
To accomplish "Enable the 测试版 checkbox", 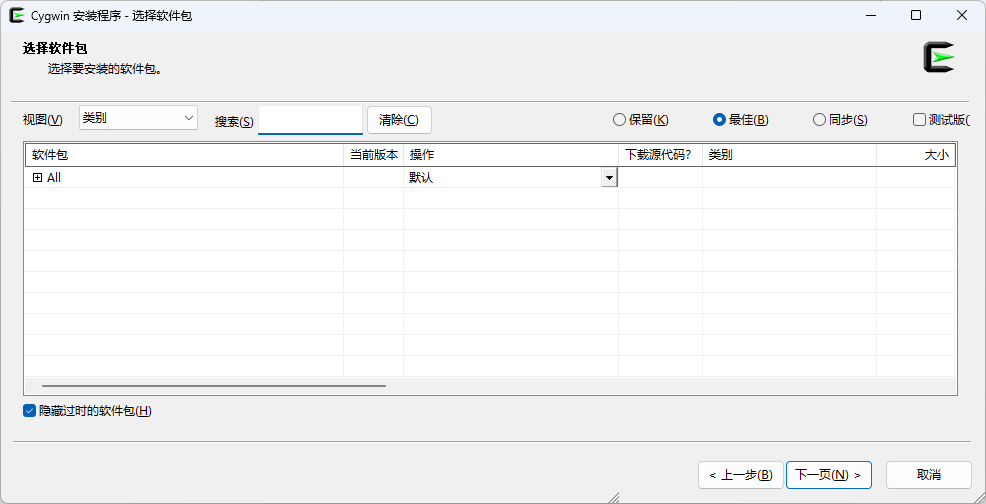I will [x=919, y=120].
